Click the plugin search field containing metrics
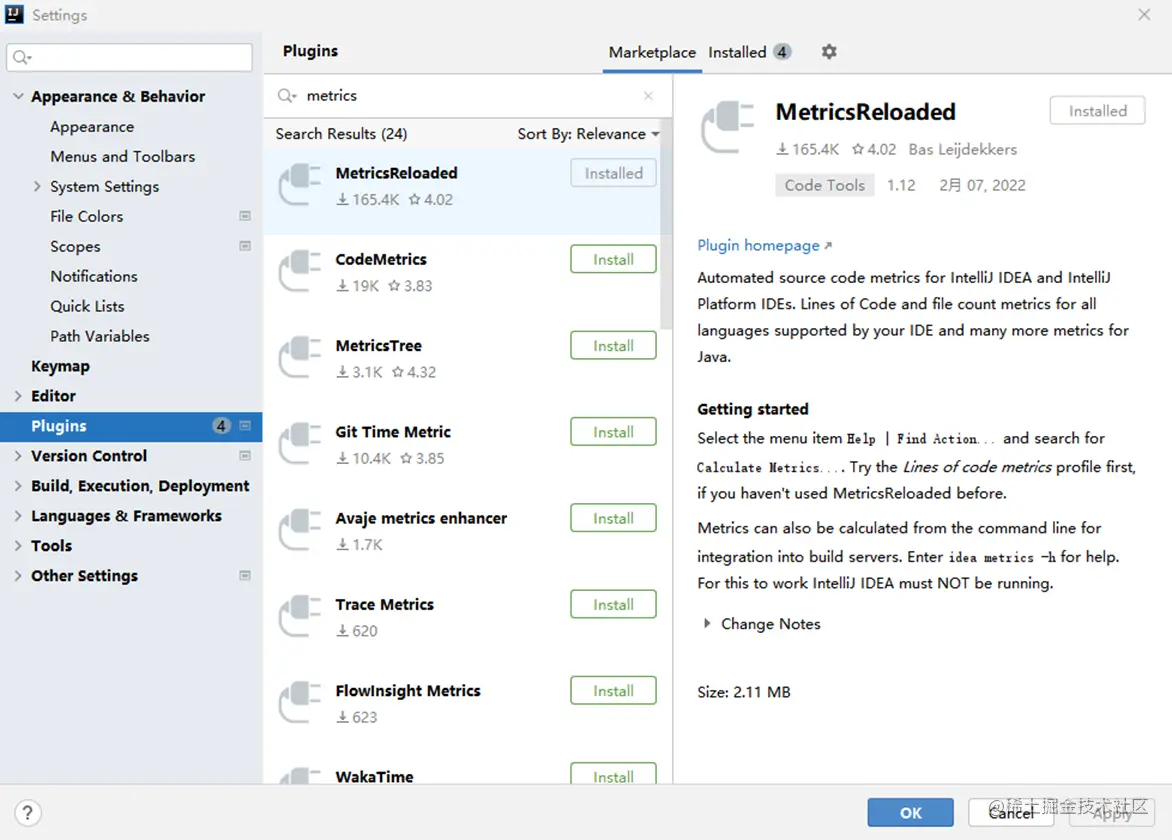 point(467,96)
